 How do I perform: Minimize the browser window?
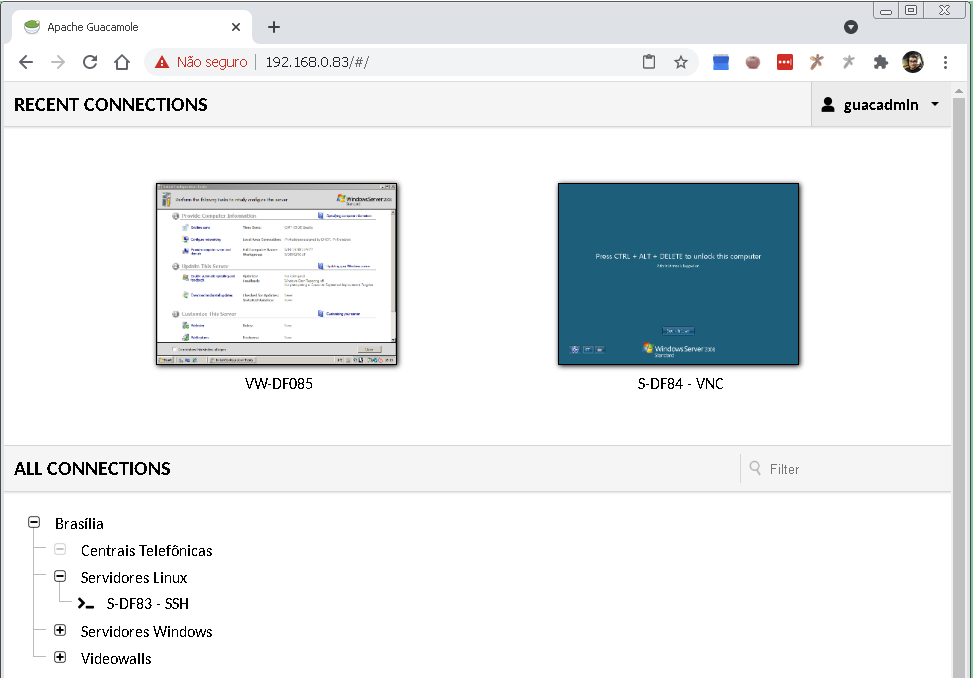point(886,11)
